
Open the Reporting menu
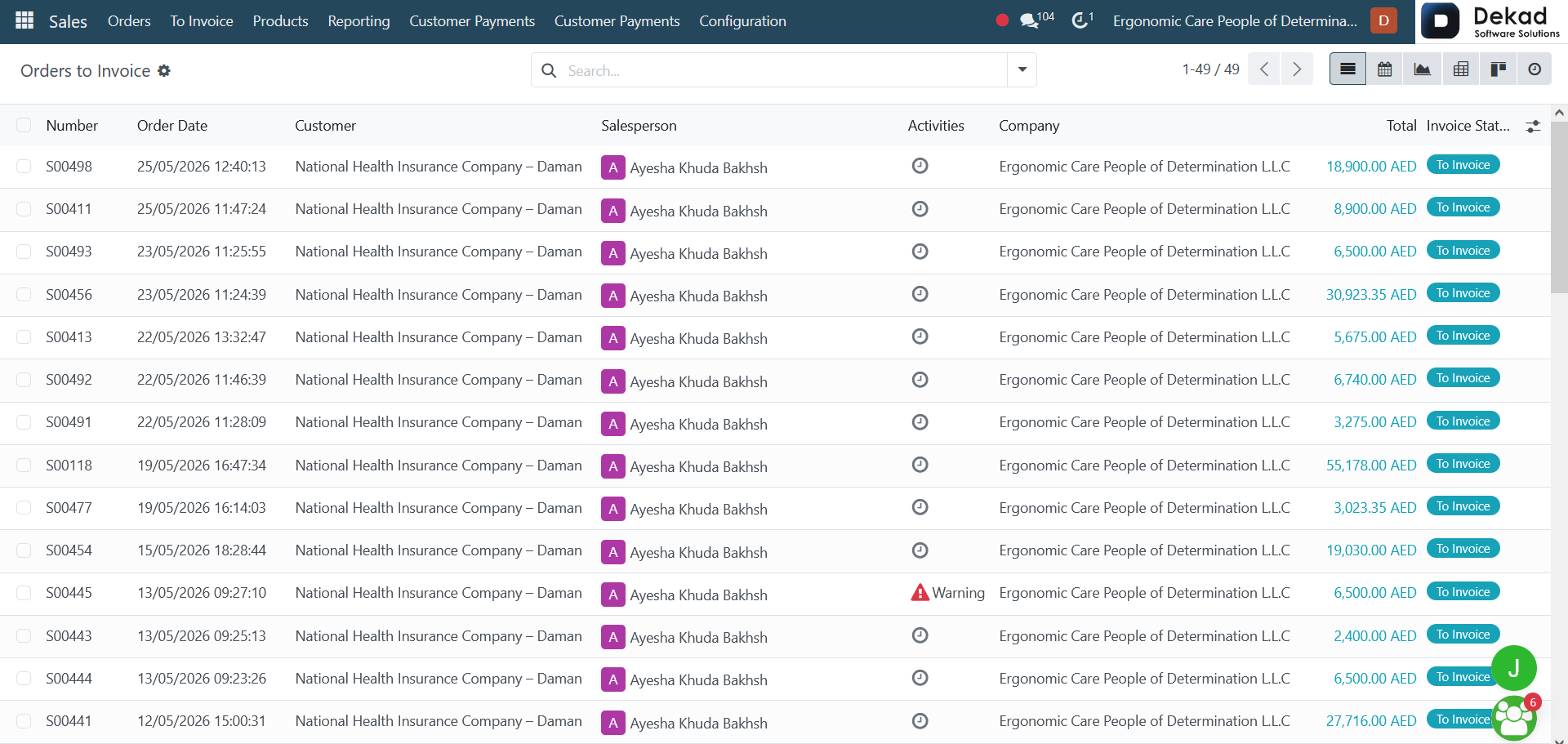(359, 21)
